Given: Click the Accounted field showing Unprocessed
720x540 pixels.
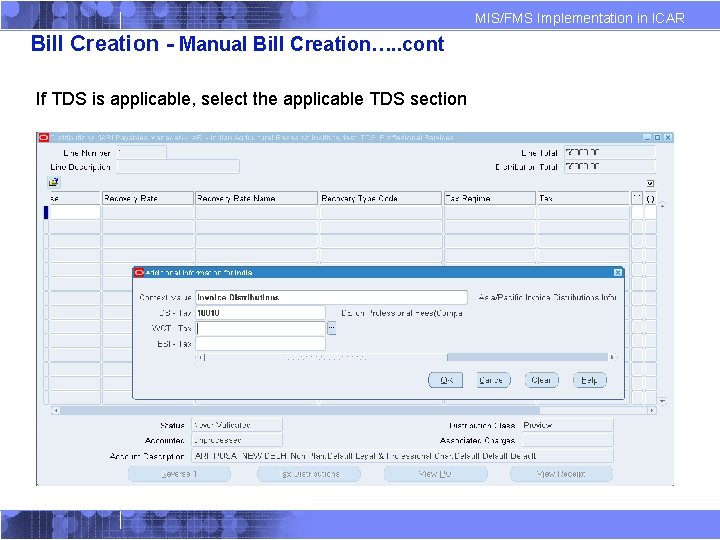Looking at the screenshot, I should [x=237, y=440].
